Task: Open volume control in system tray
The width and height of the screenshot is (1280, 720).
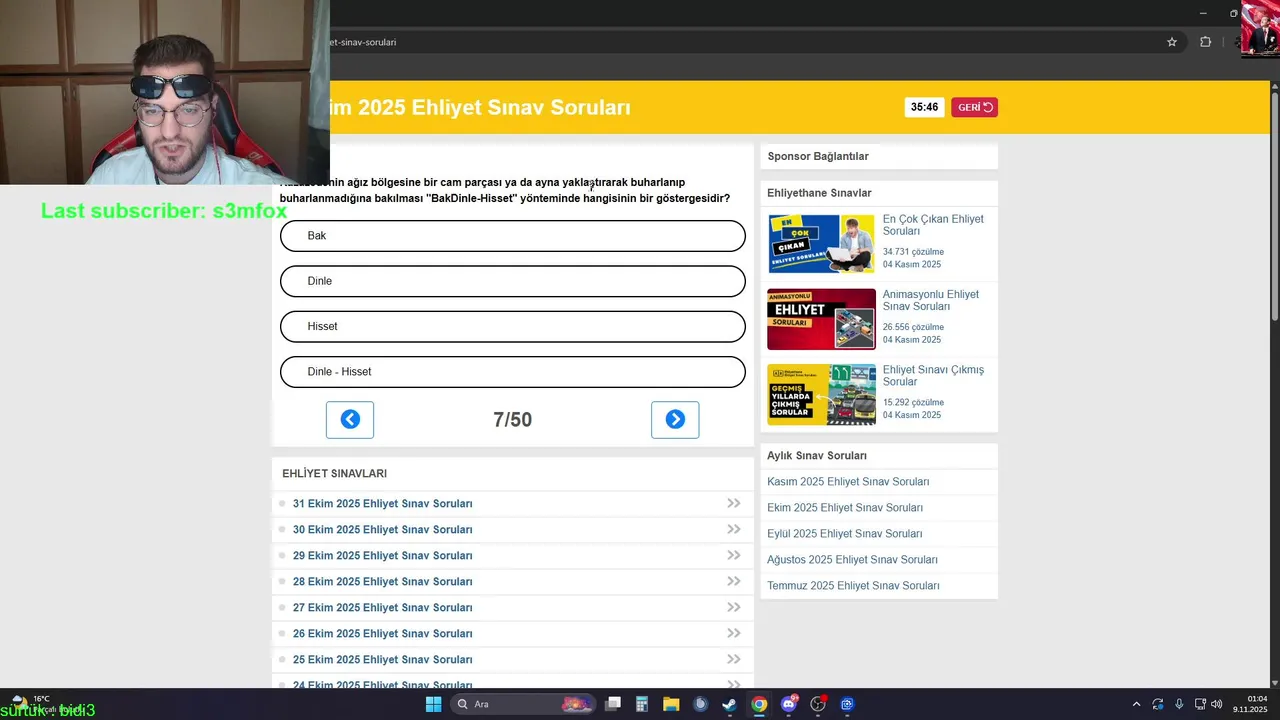Action: tap(1217, 704)
